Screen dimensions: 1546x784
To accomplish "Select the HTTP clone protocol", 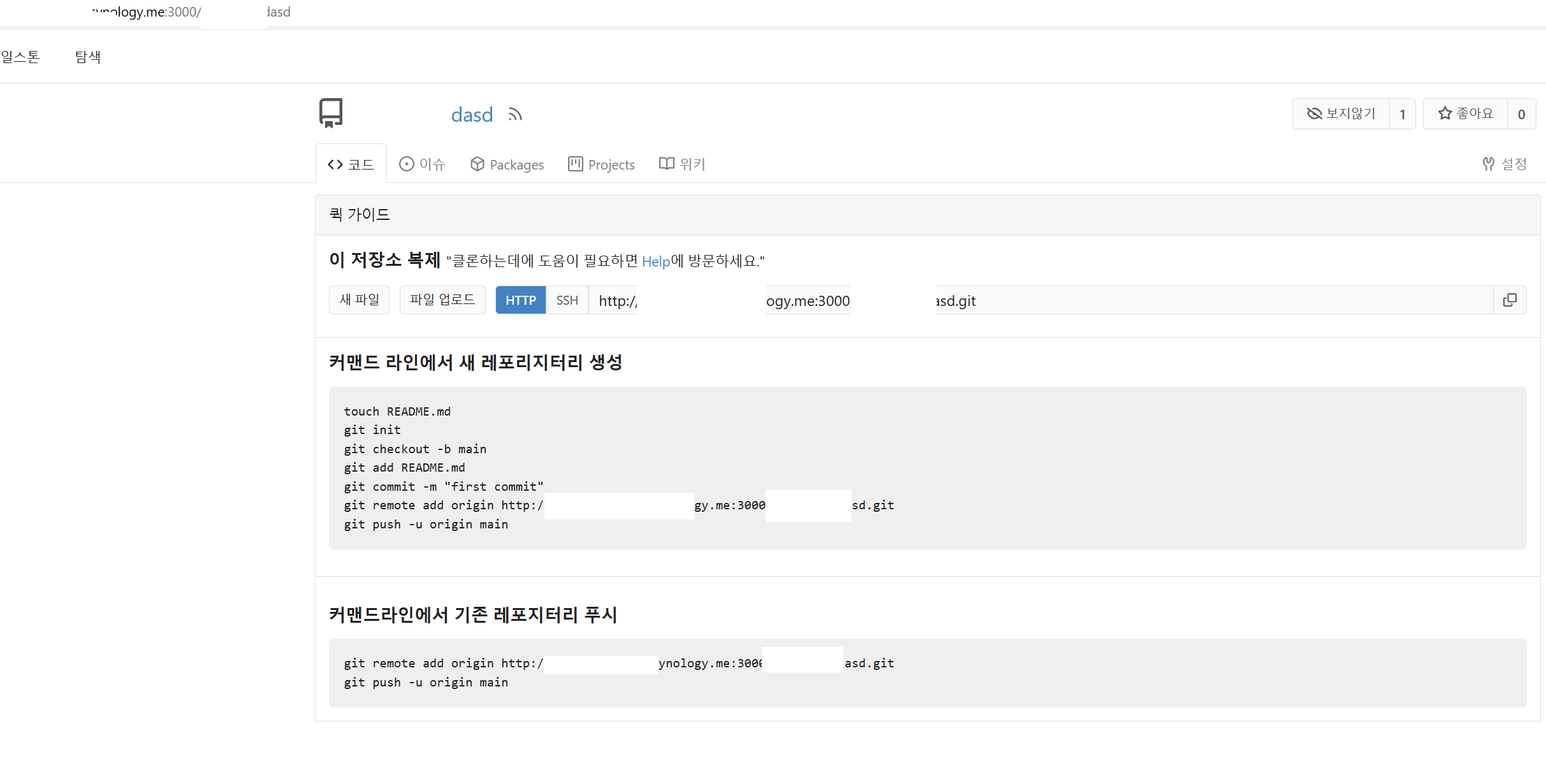I will [520, 300].
